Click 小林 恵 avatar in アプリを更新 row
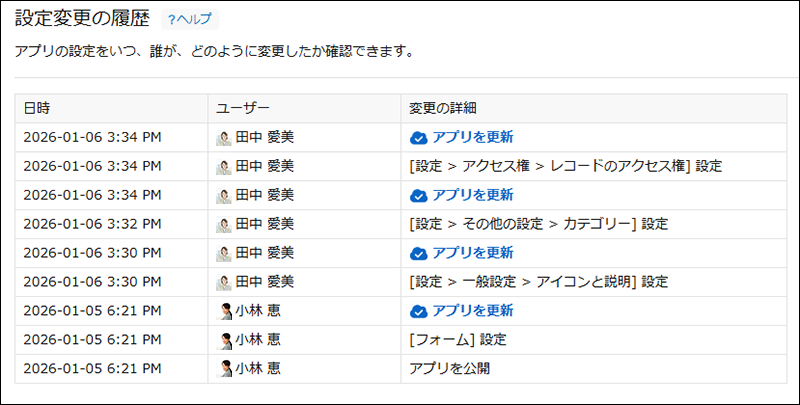This screenshot has width=800, height=405. coord(223,311)
